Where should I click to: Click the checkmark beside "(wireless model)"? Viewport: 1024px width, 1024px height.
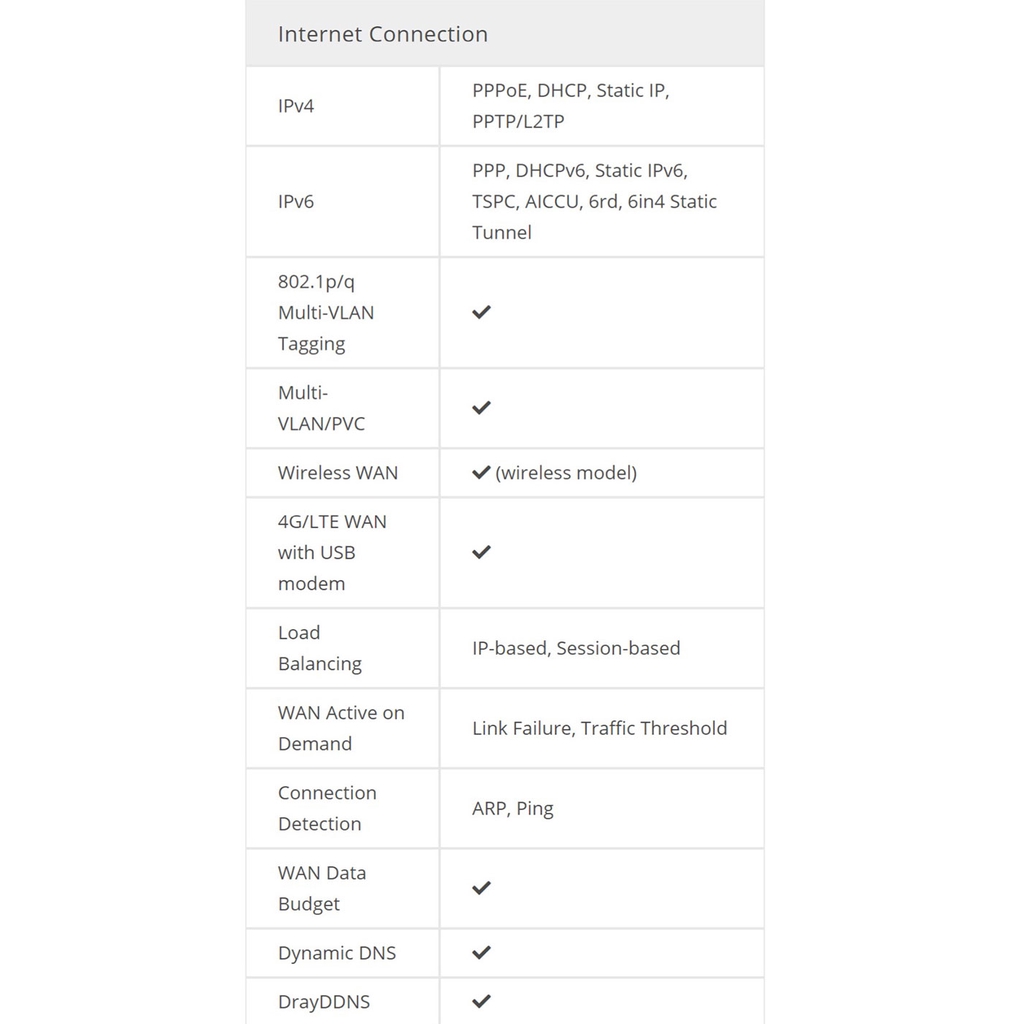[481, 473]
